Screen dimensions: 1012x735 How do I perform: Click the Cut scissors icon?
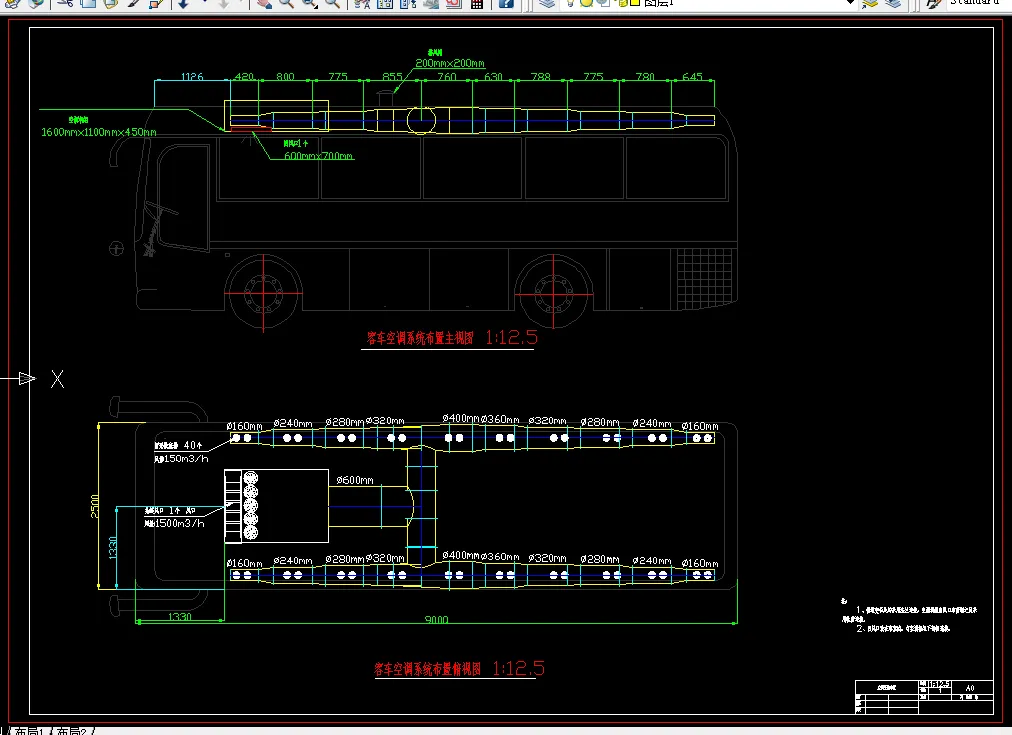(x=65, y=3)
